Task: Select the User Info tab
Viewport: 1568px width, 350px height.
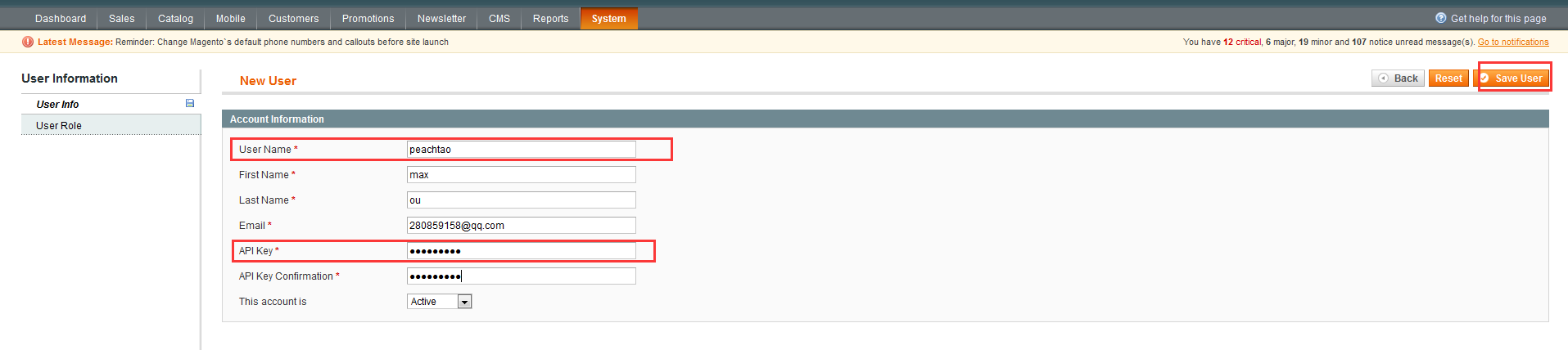Action: point(58,105)
